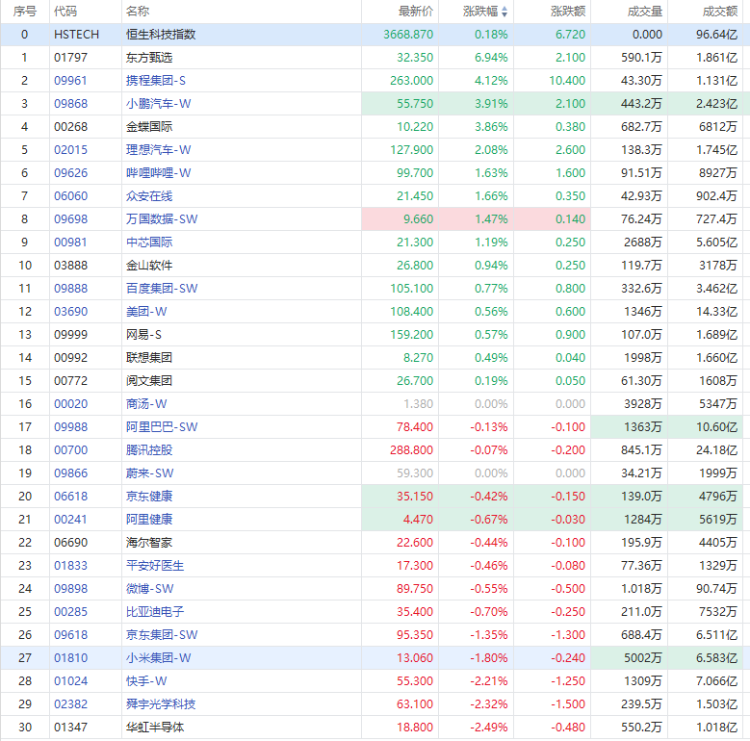Viewport: 750px width, 741px height.
Task: Open stock code 03690 link
Action: tap(71, 311)
